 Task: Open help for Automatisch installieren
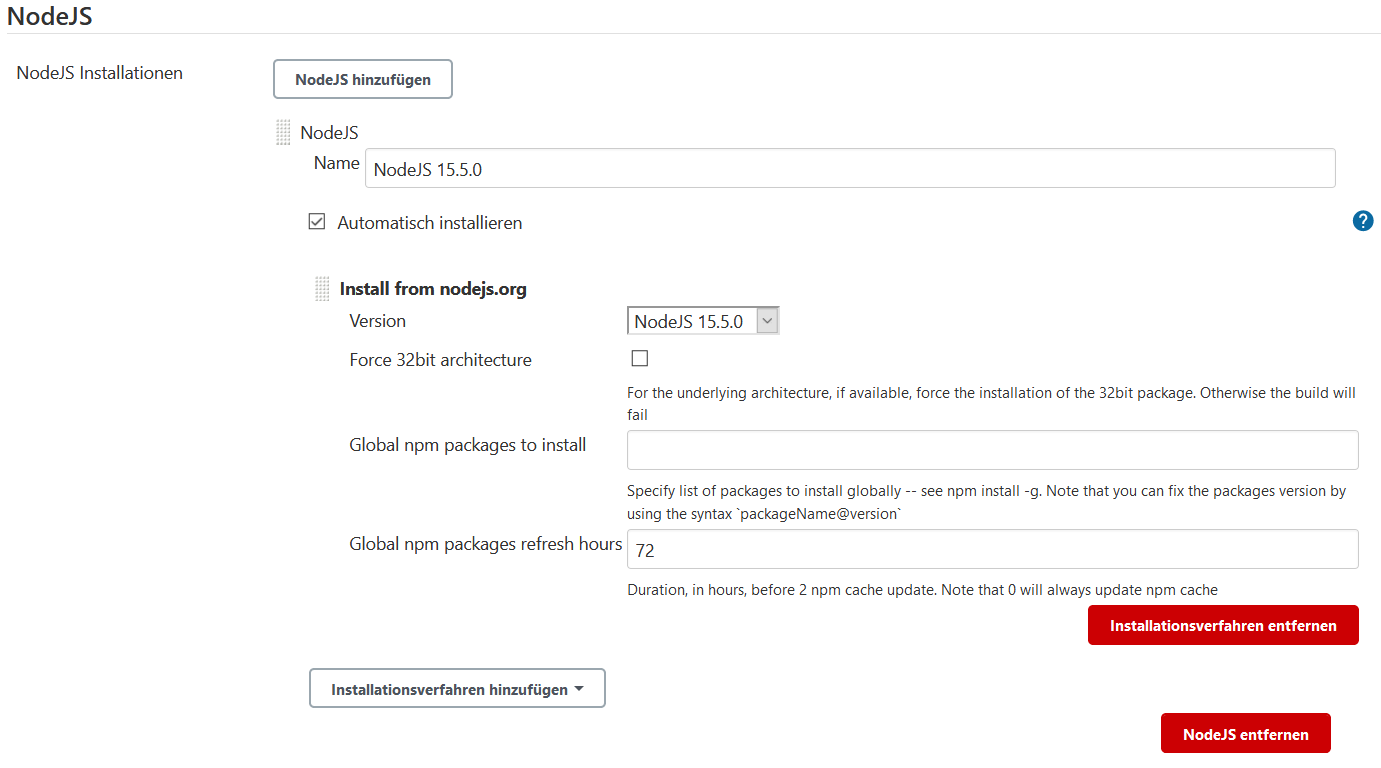(x=1362, y=221)
